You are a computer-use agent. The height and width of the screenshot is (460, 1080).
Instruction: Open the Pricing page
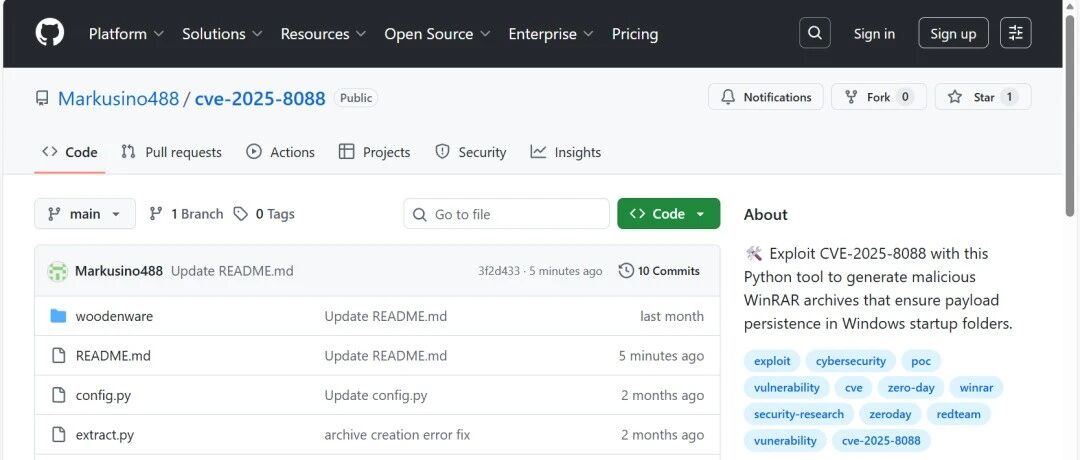635,34
